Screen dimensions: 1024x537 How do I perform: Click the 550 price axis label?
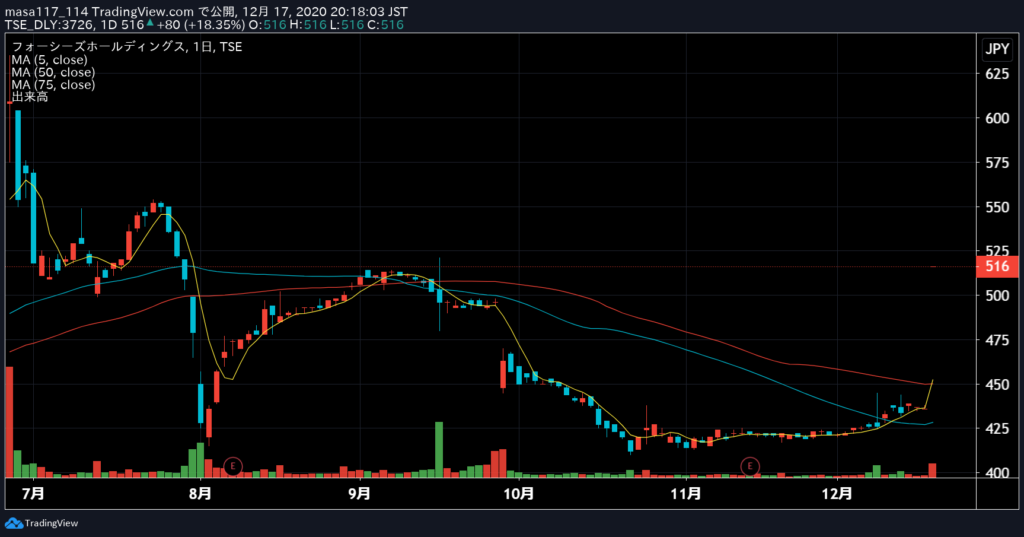(997, 207)
